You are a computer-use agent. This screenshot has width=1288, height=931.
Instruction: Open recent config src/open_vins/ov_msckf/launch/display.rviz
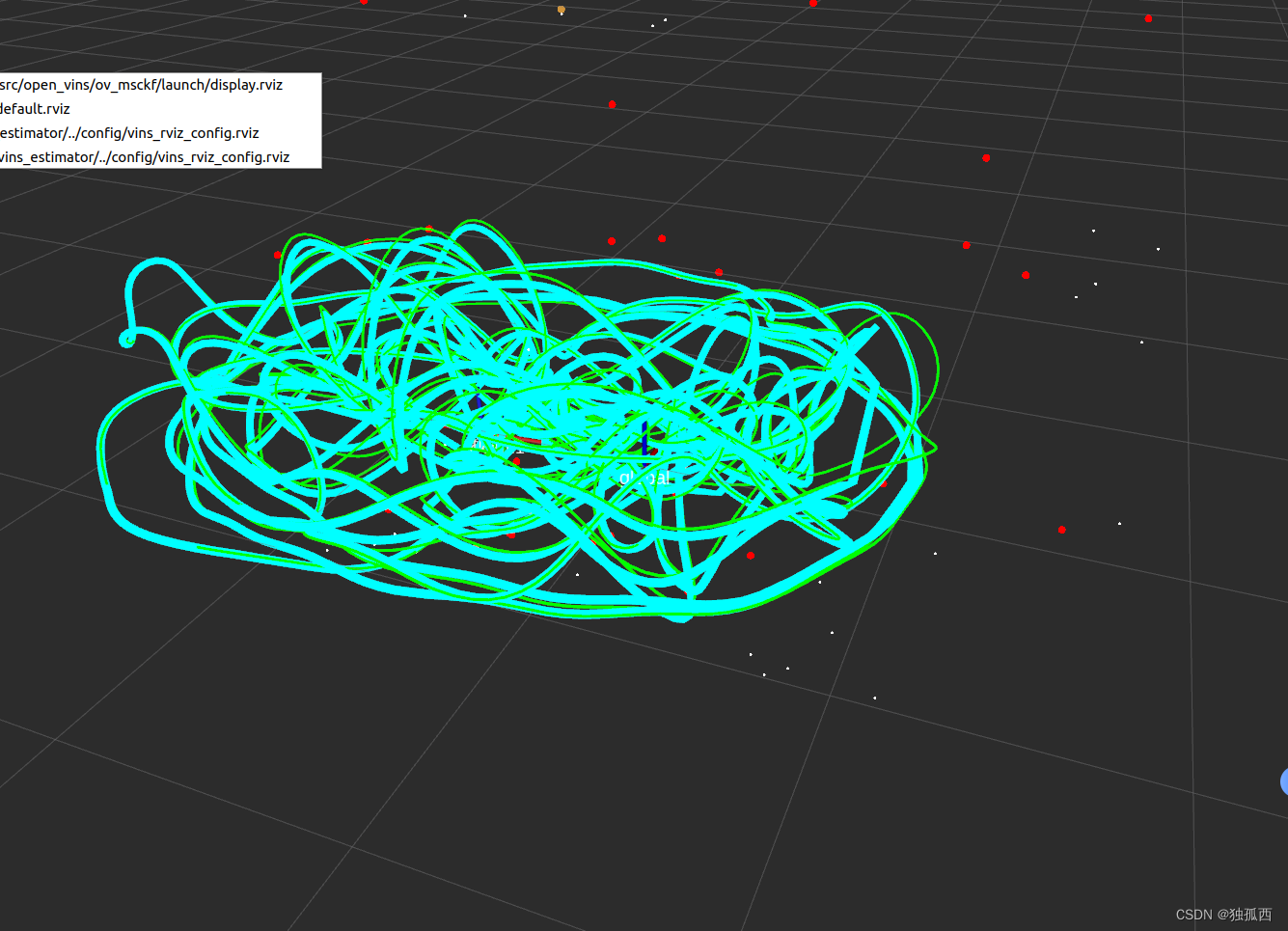click(159, 85)
